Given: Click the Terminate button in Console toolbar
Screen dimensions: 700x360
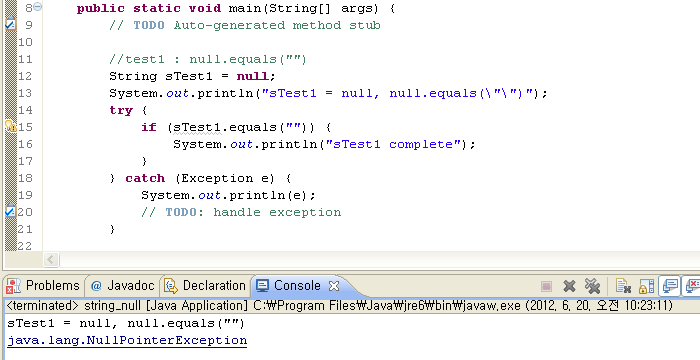Looking at the screenshot, I should tap(546, 286).
